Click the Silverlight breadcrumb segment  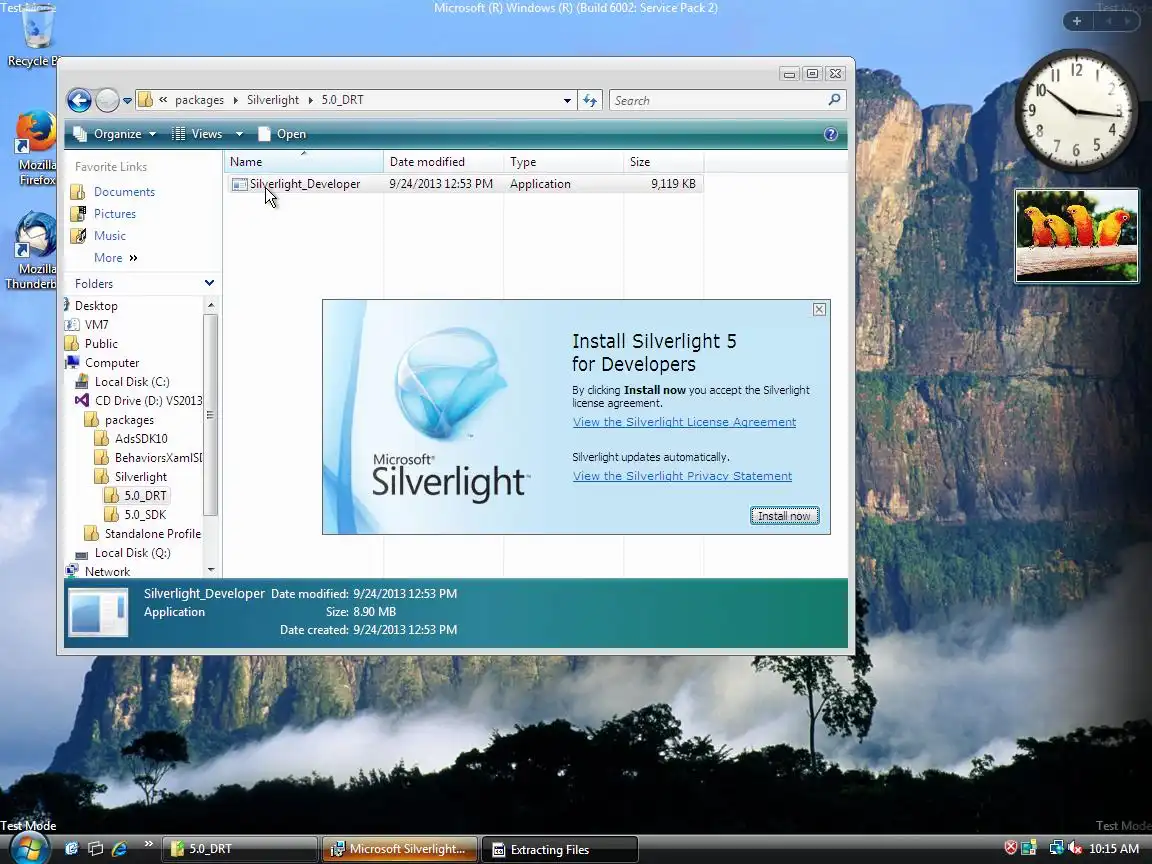click(273, 100)
